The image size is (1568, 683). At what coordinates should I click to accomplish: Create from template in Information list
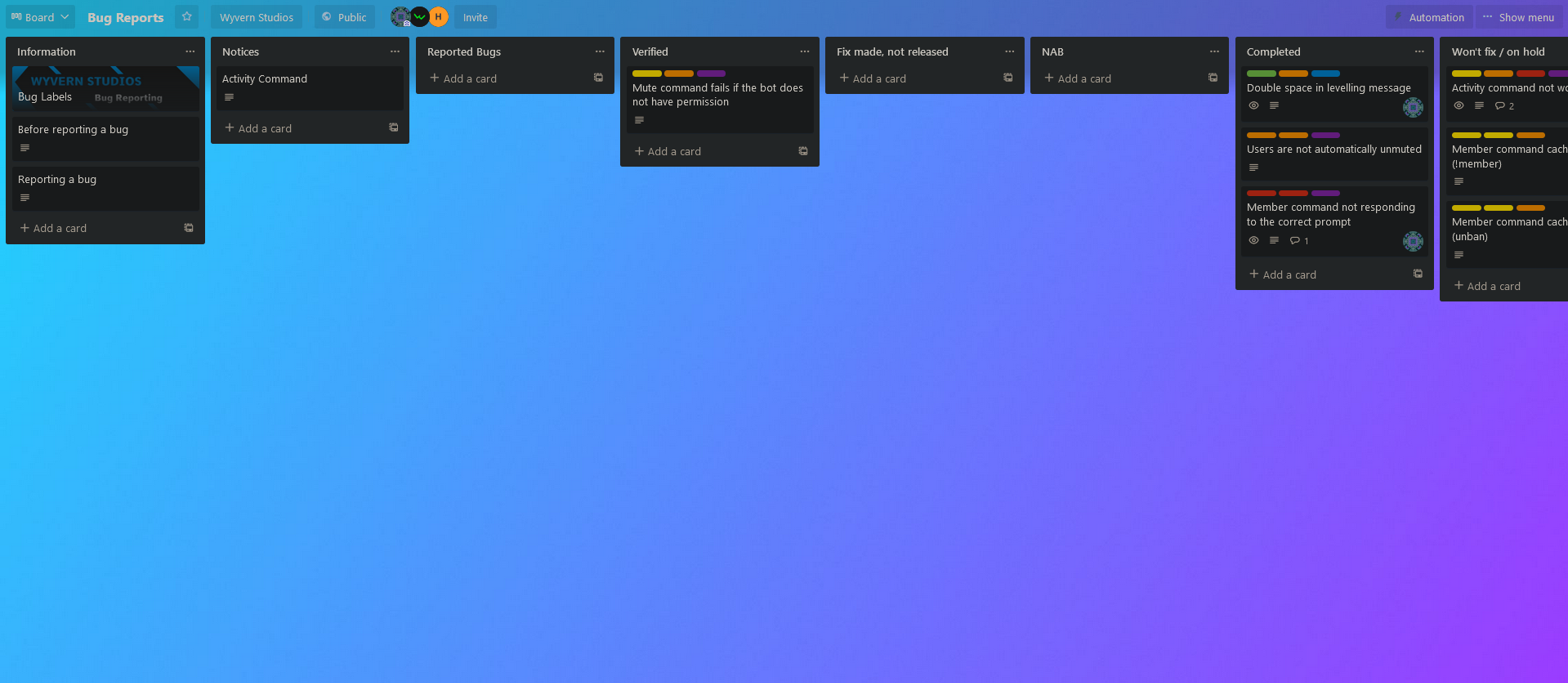tap(189, 228)
